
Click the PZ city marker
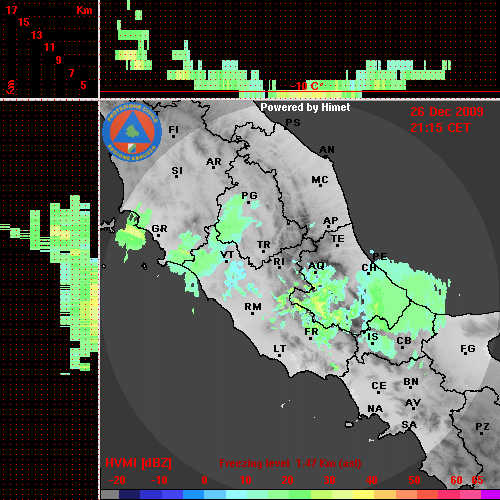pyautogui.click(x=482, y=433)
